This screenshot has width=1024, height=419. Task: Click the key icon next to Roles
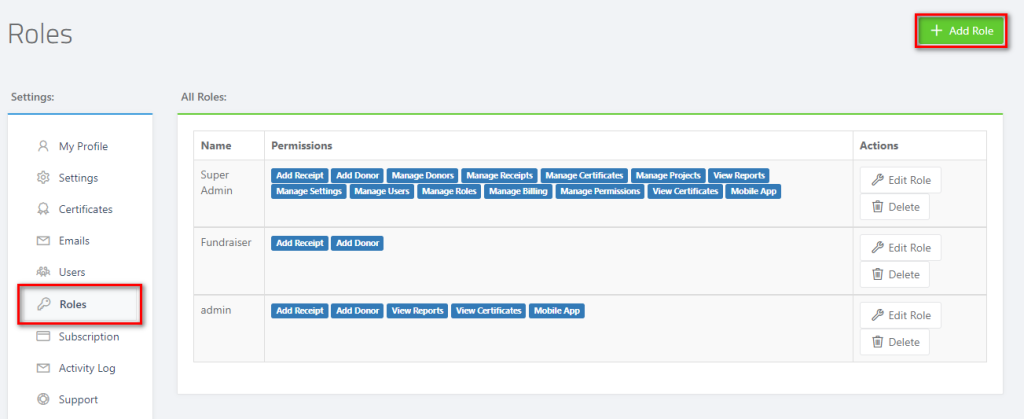point(44,304)
